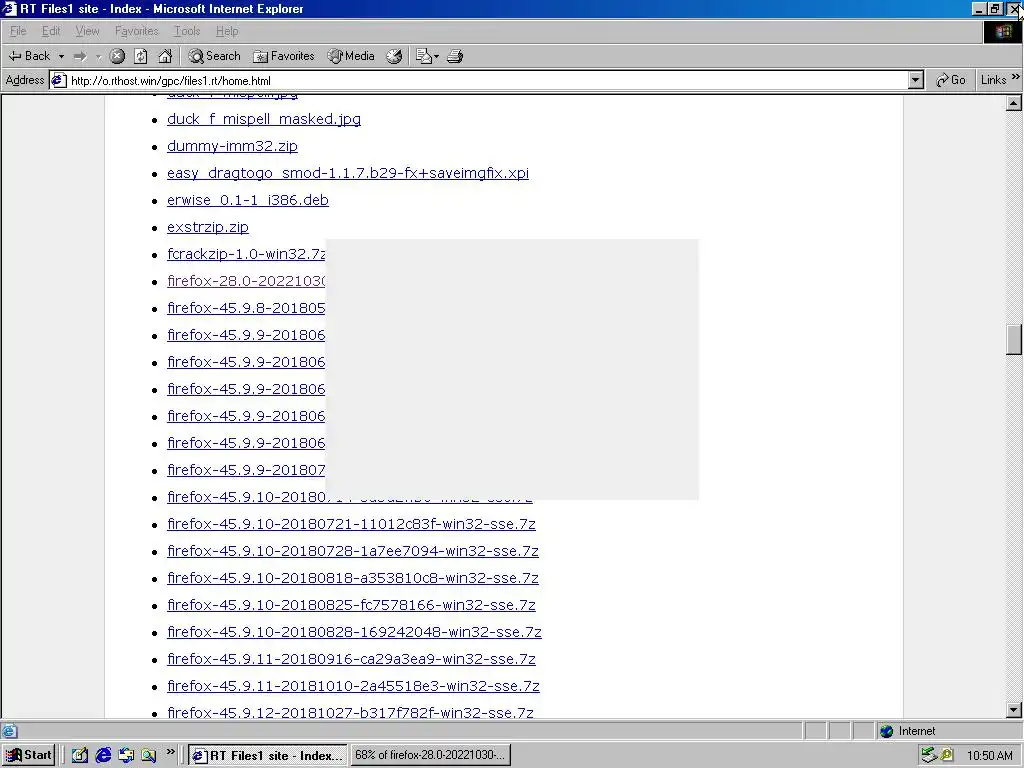This screenshot has width=1024, height=768.
Task: Click the Forward navigation arrow
Action: click(x=80, y=56)
